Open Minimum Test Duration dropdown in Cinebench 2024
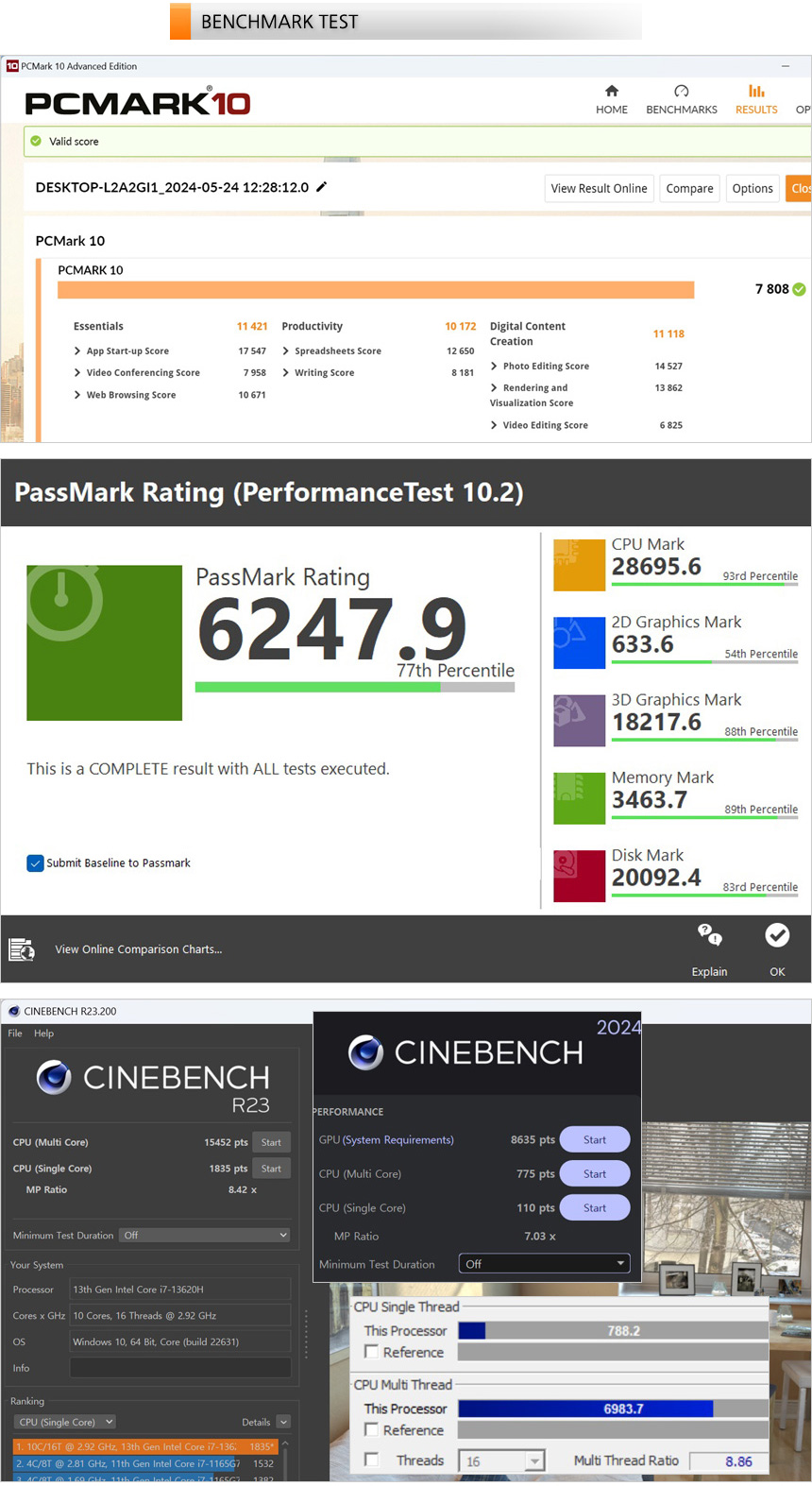 point(544,1264)
